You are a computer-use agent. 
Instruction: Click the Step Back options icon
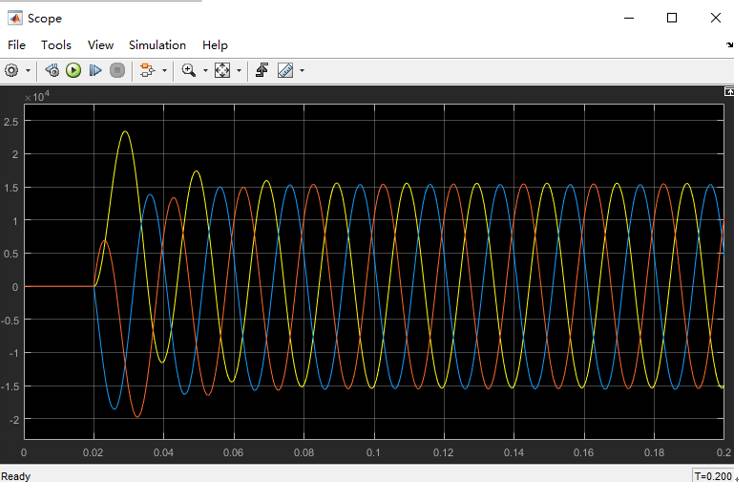[52, 71]
